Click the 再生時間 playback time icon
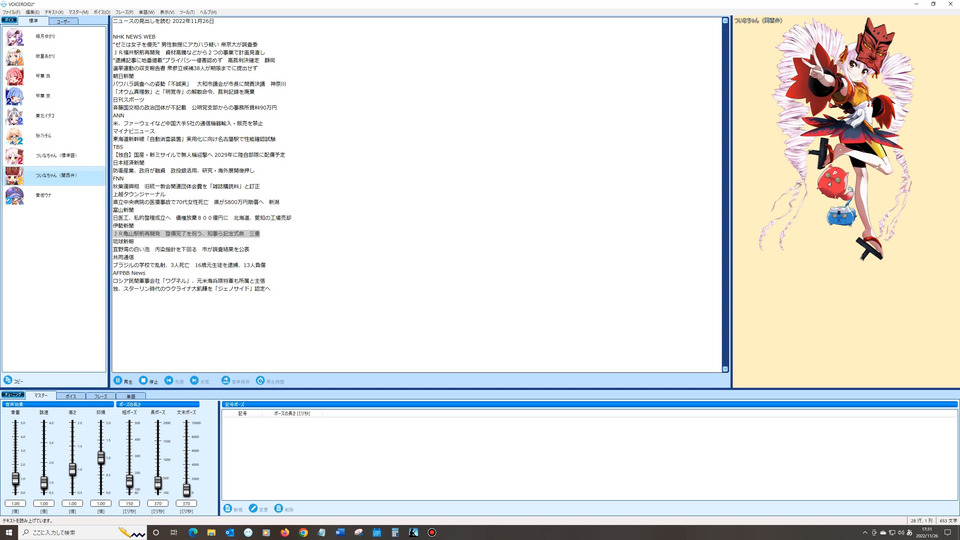 point(260,380)
